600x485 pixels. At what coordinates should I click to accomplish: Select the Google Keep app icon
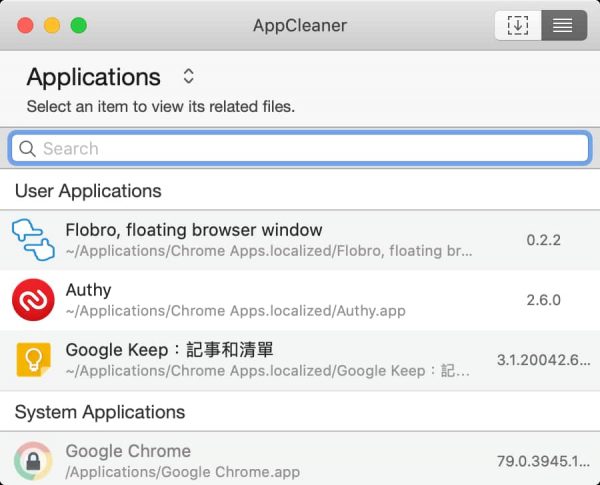click(x=33, y=360)
